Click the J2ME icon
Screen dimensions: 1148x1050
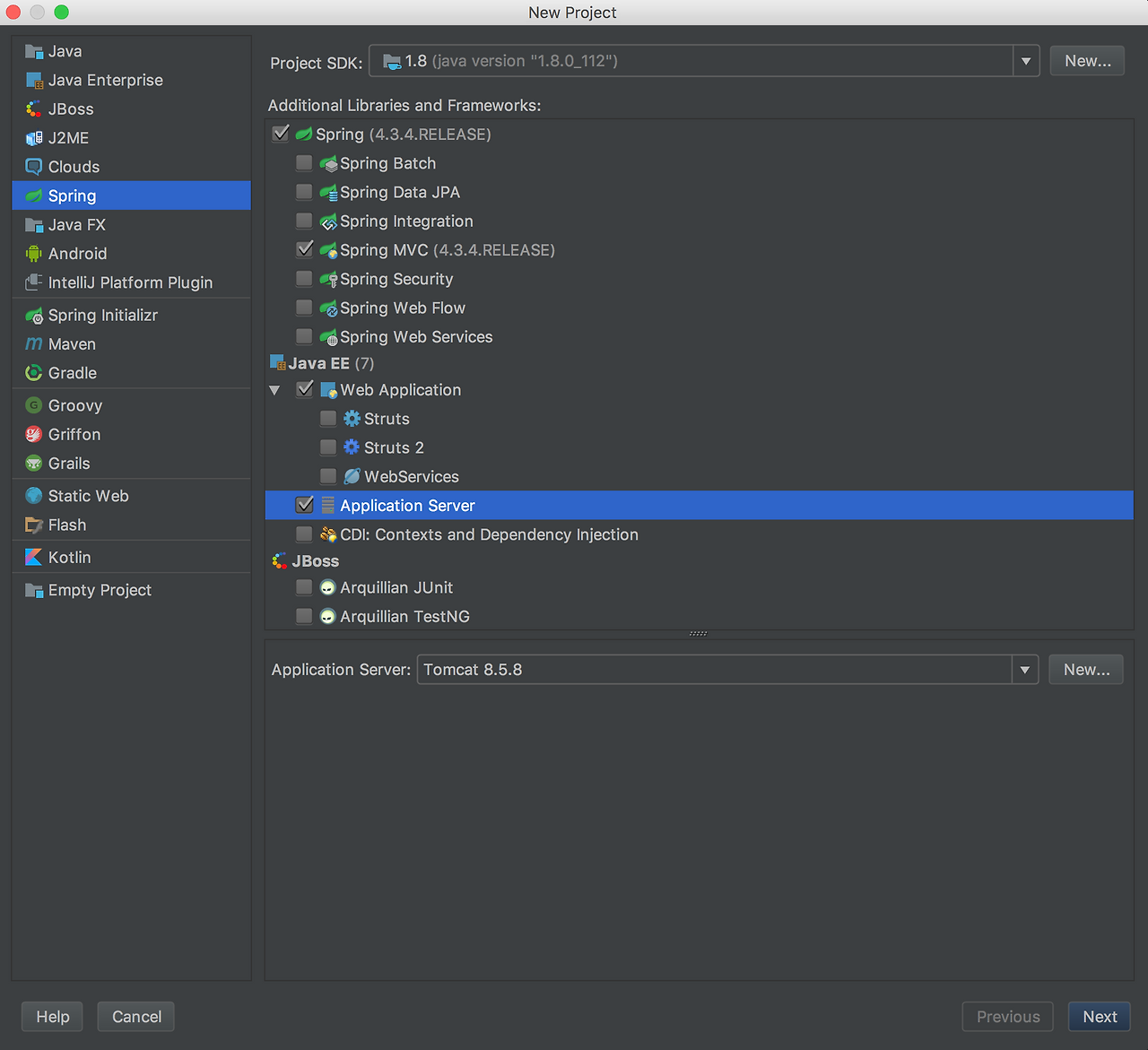[34, 138]
